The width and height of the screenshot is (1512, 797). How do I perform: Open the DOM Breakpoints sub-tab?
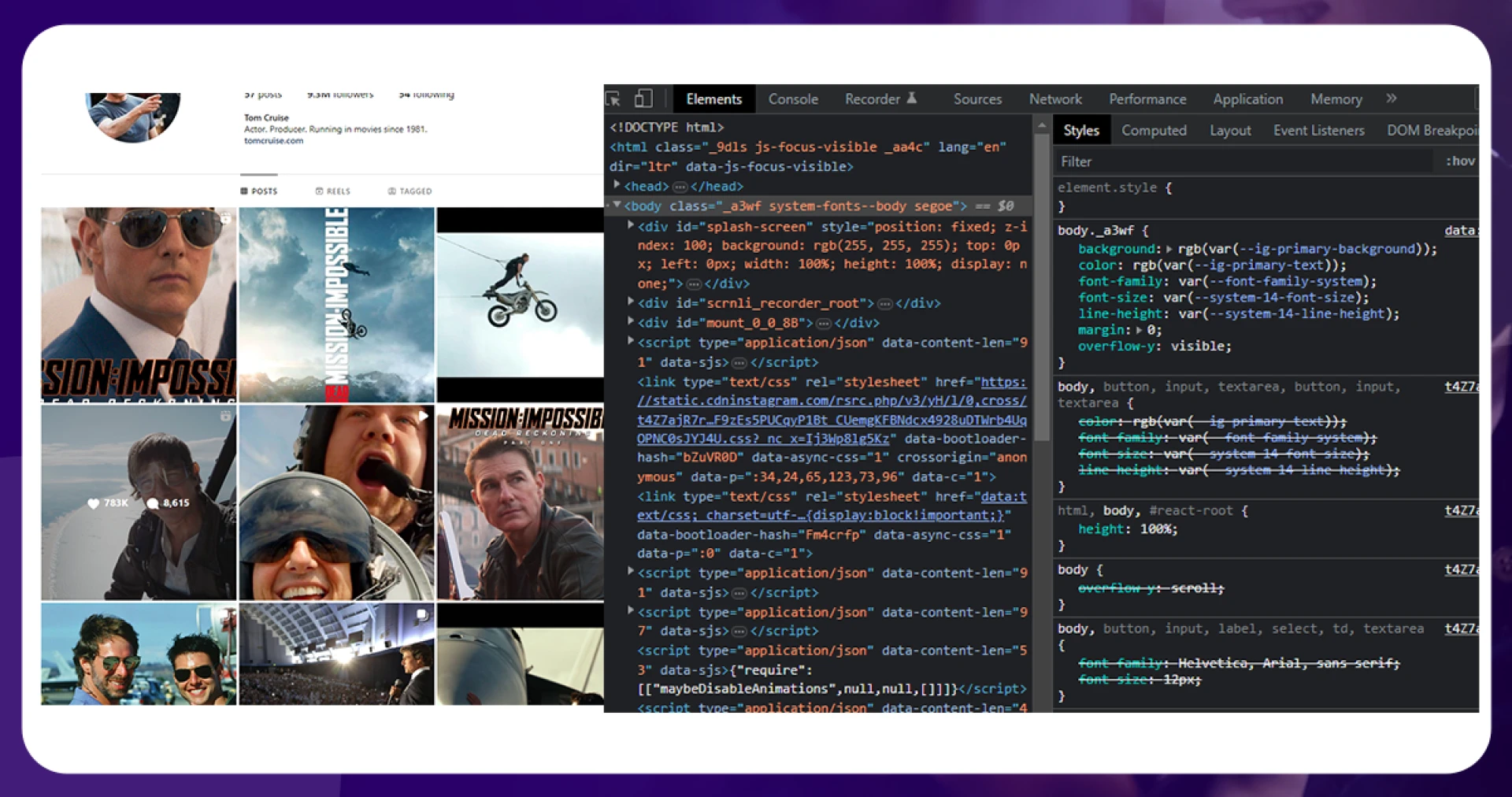pos(1432,131)
